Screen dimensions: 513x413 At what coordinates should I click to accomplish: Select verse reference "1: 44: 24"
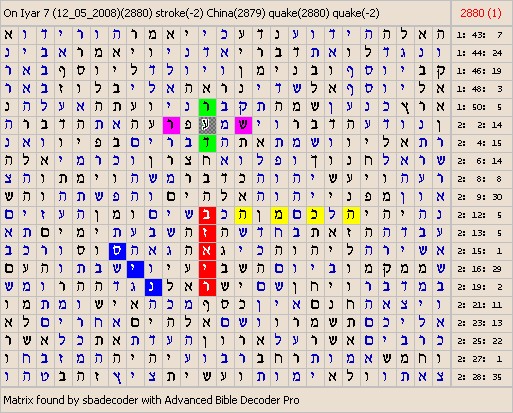[x=479, y=53]
